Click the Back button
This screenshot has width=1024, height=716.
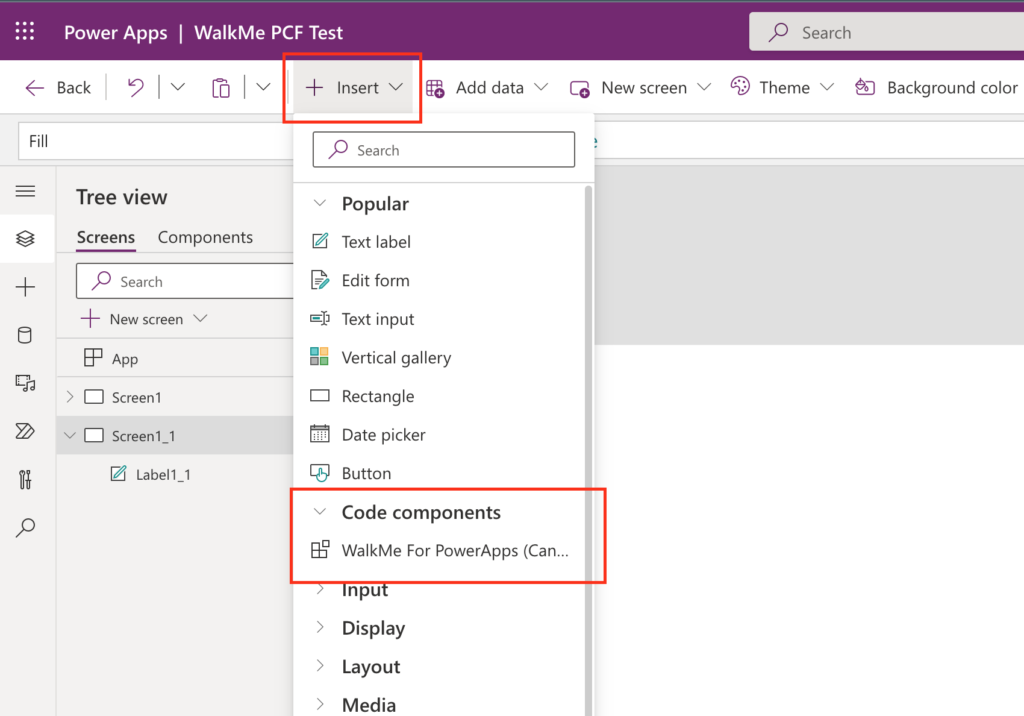[x=57, y=87]
